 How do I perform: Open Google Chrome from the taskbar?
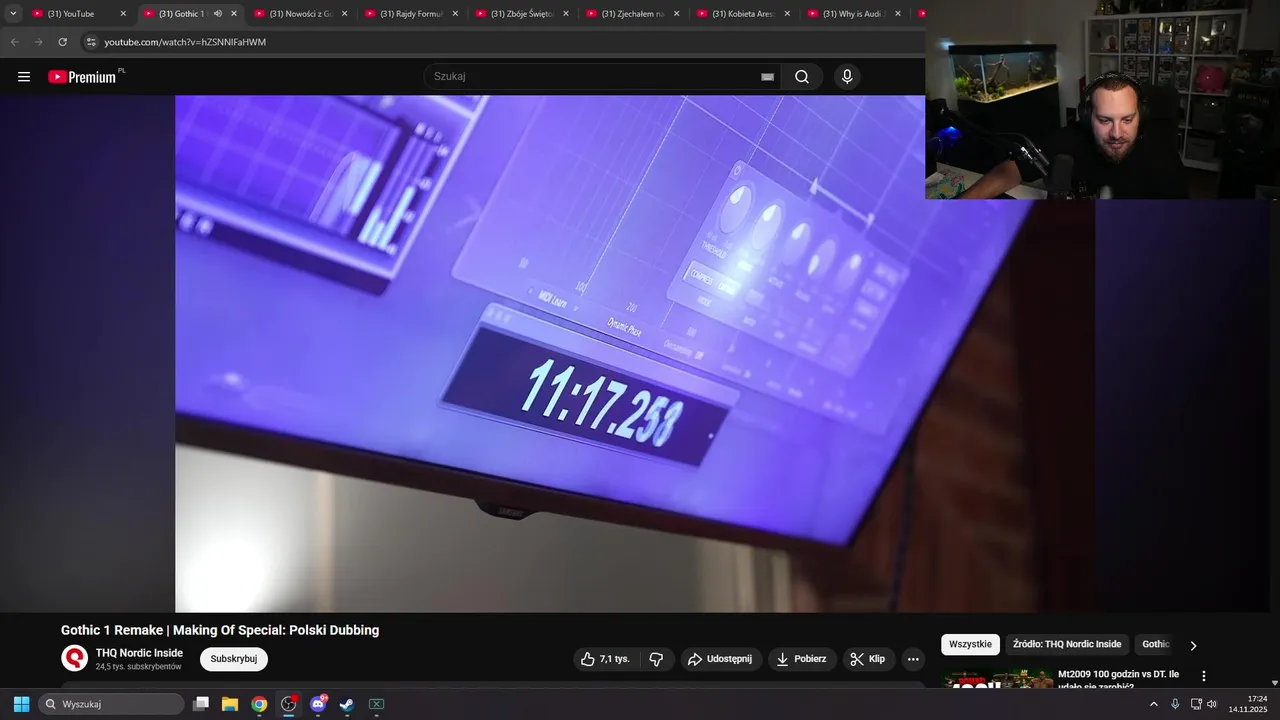click(259, 704)
